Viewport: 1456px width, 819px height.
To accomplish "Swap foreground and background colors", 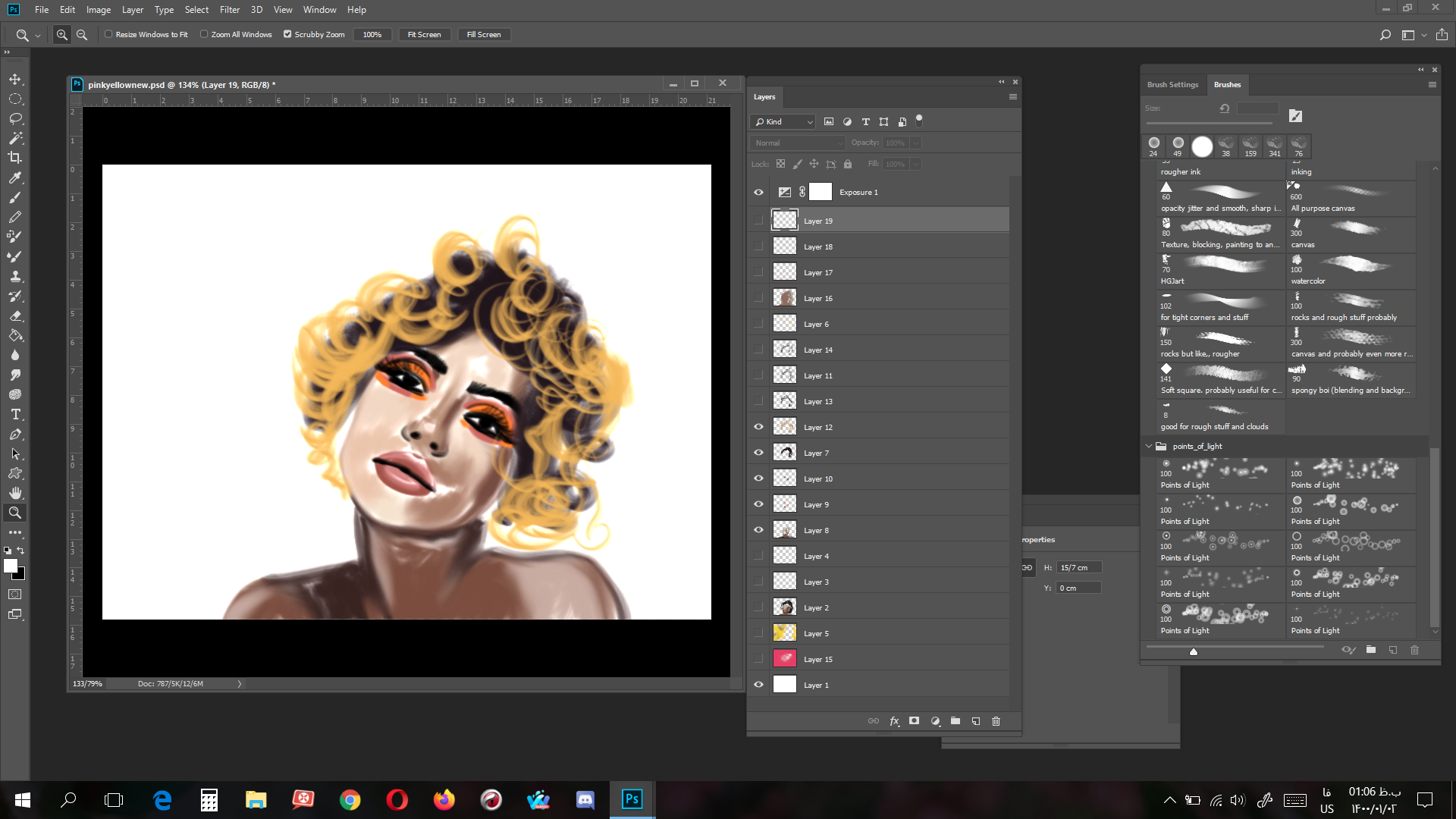I will (21, 551).
